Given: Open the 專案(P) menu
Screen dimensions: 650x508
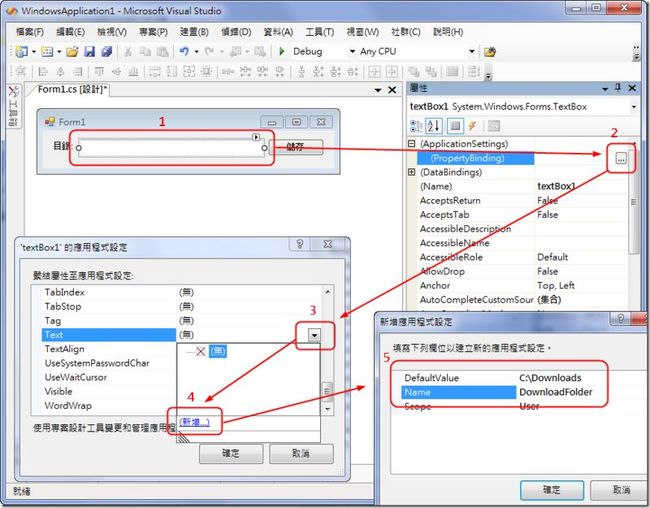Looking at the screenshot, I should [x=153, y=32].
